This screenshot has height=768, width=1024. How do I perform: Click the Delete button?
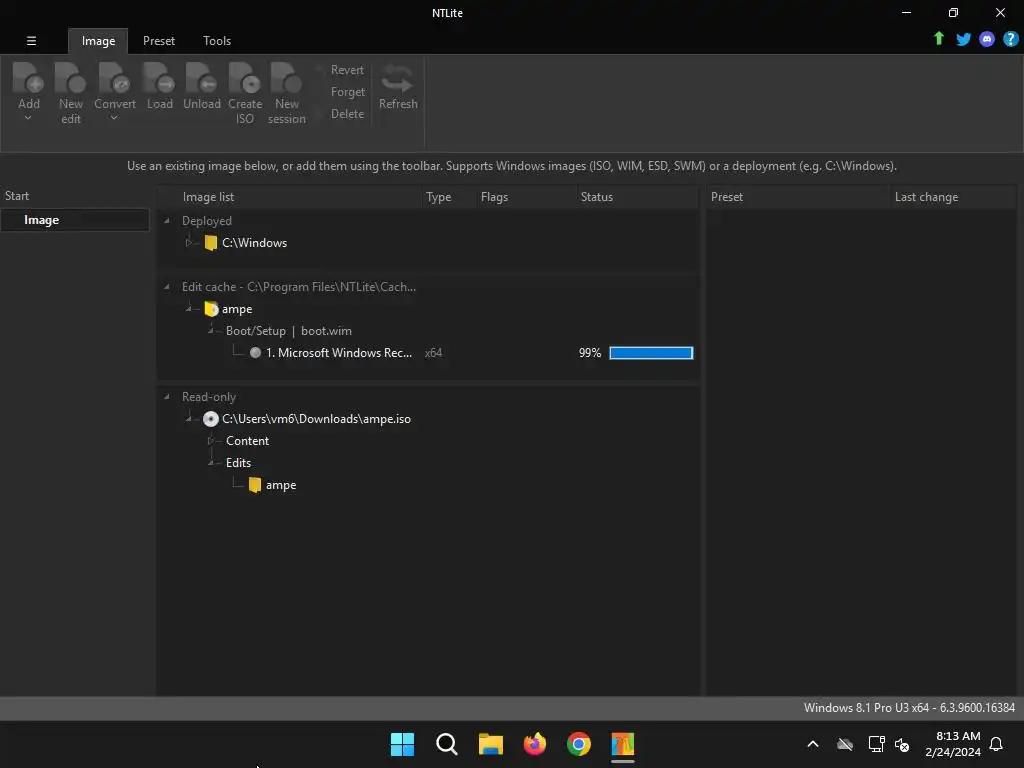pos(347,114)
